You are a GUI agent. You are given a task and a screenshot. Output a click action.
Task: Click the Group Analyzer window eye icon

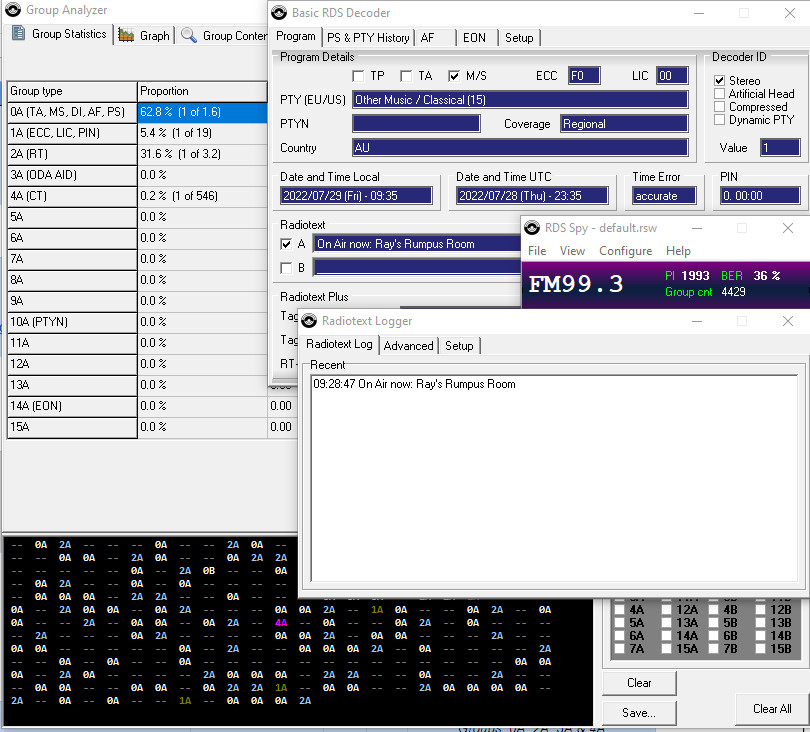tap(12, 10)
